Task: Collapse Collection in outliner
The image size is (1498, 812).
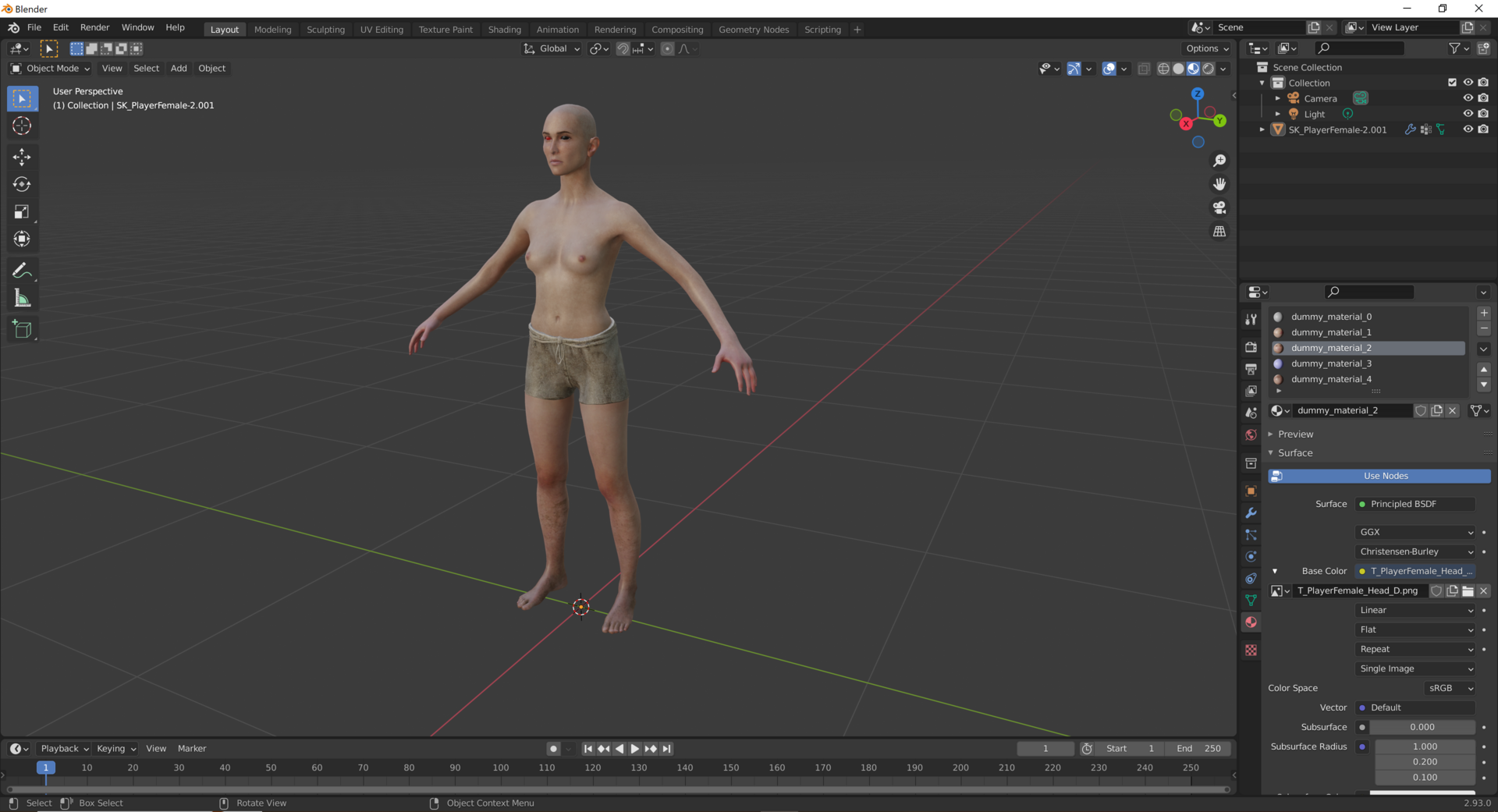Action: 1262,83
